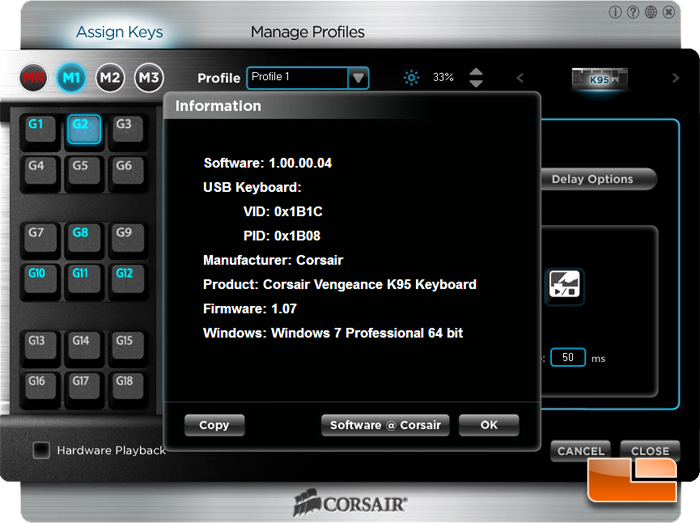Click the MR macro record button

tap(33, 78)
